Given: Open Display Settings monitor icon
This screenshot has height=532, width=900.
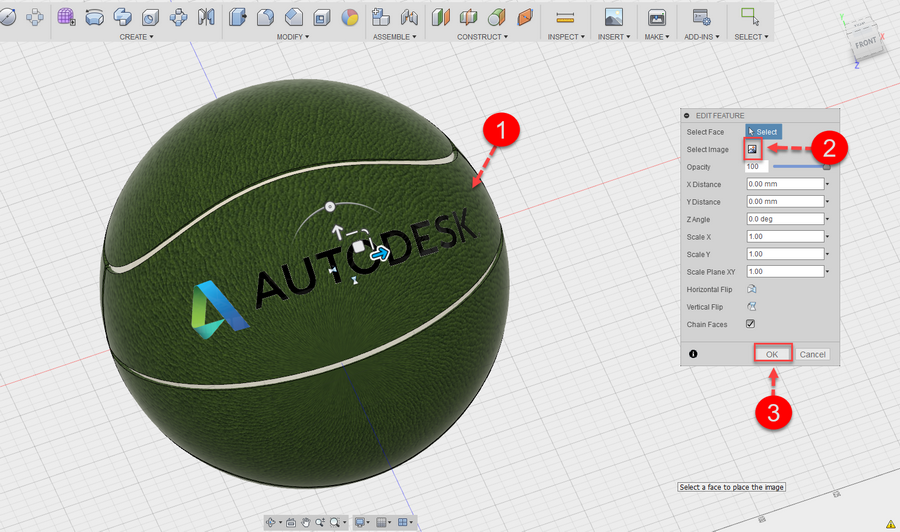Looking at the screenshot, I should coord(360,522).
